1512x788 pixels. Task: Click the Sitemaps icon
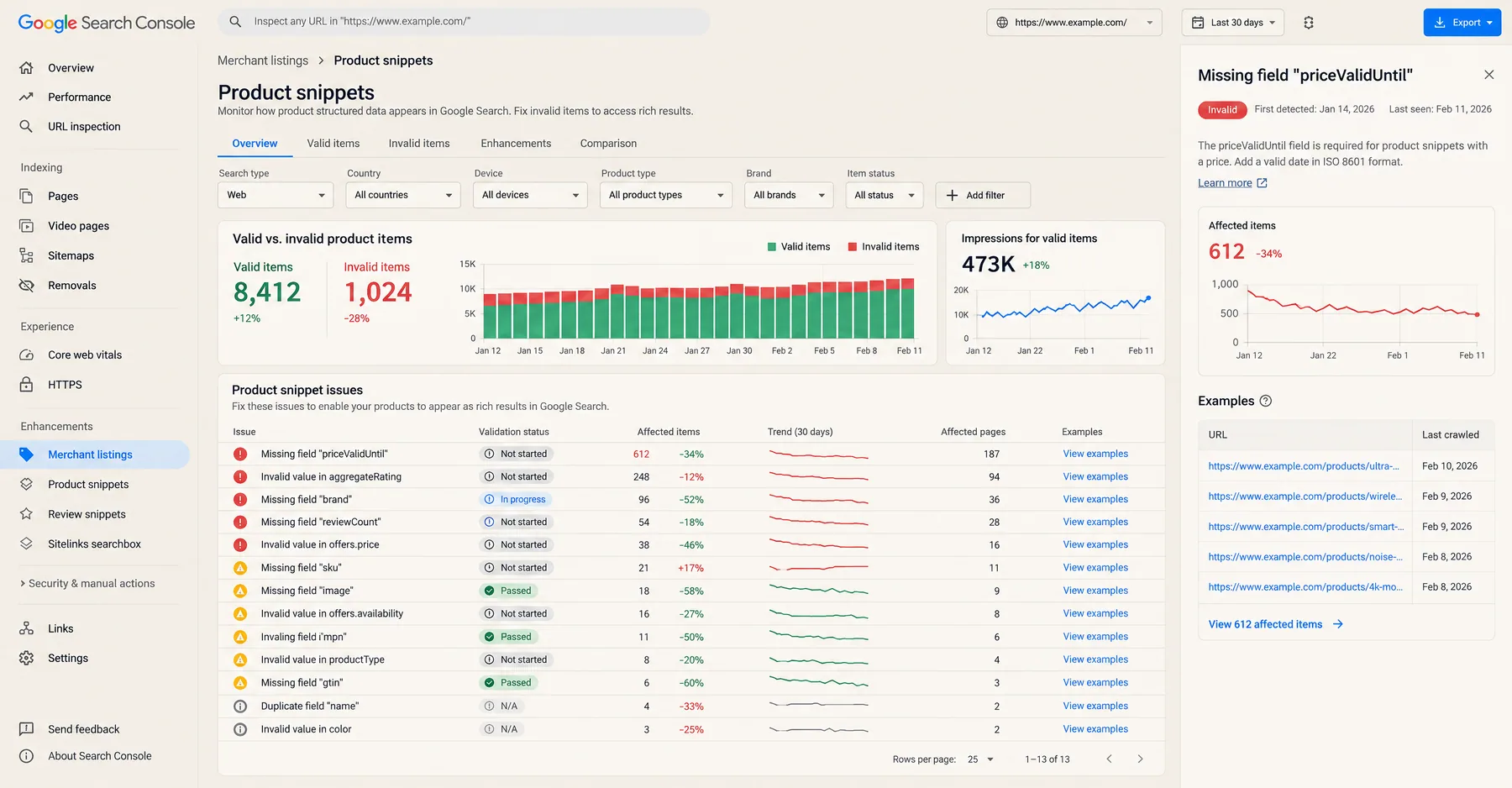26,256
